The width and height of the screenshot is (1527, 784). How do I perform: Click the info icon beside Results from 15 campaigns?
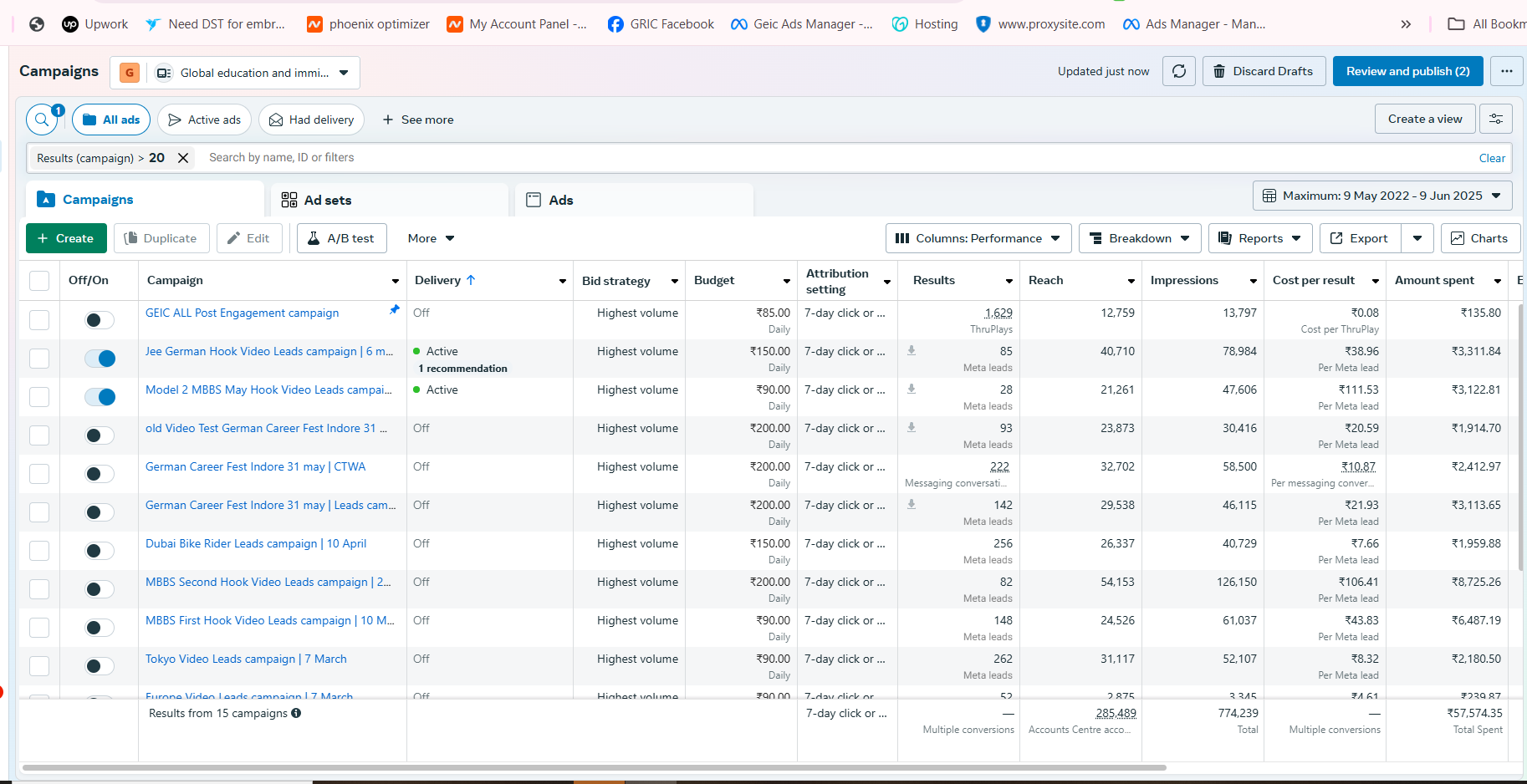pos(296,713)
